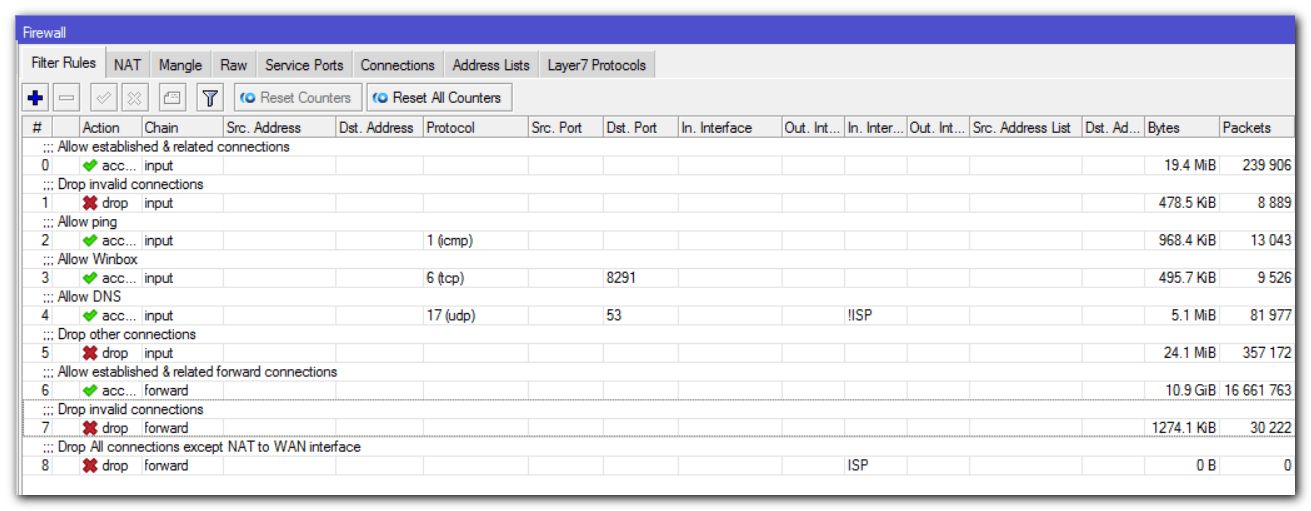Click the Protocol column header

coord(475,127)
